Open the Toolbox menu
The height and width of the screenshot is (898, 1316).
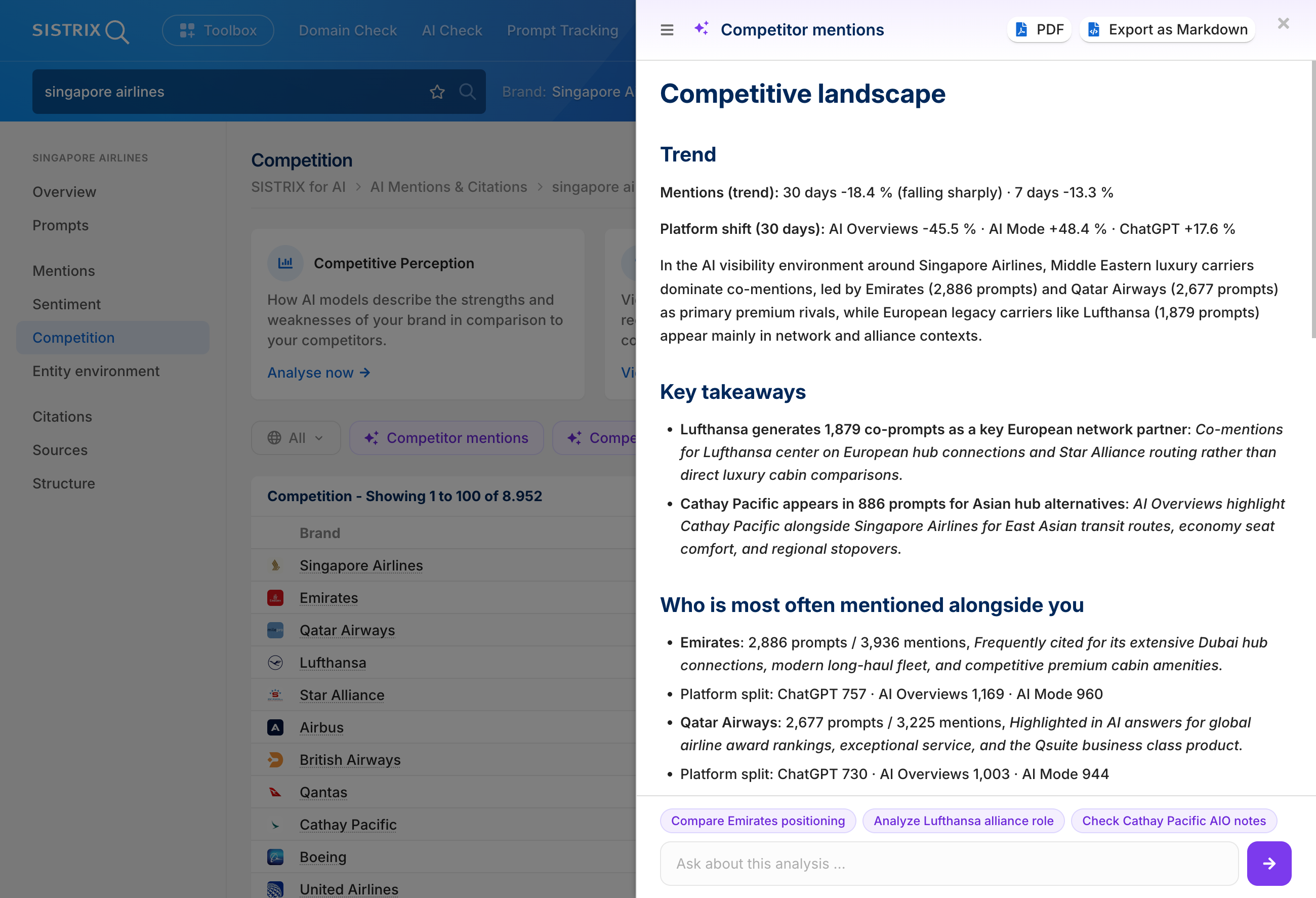point(218,30)
